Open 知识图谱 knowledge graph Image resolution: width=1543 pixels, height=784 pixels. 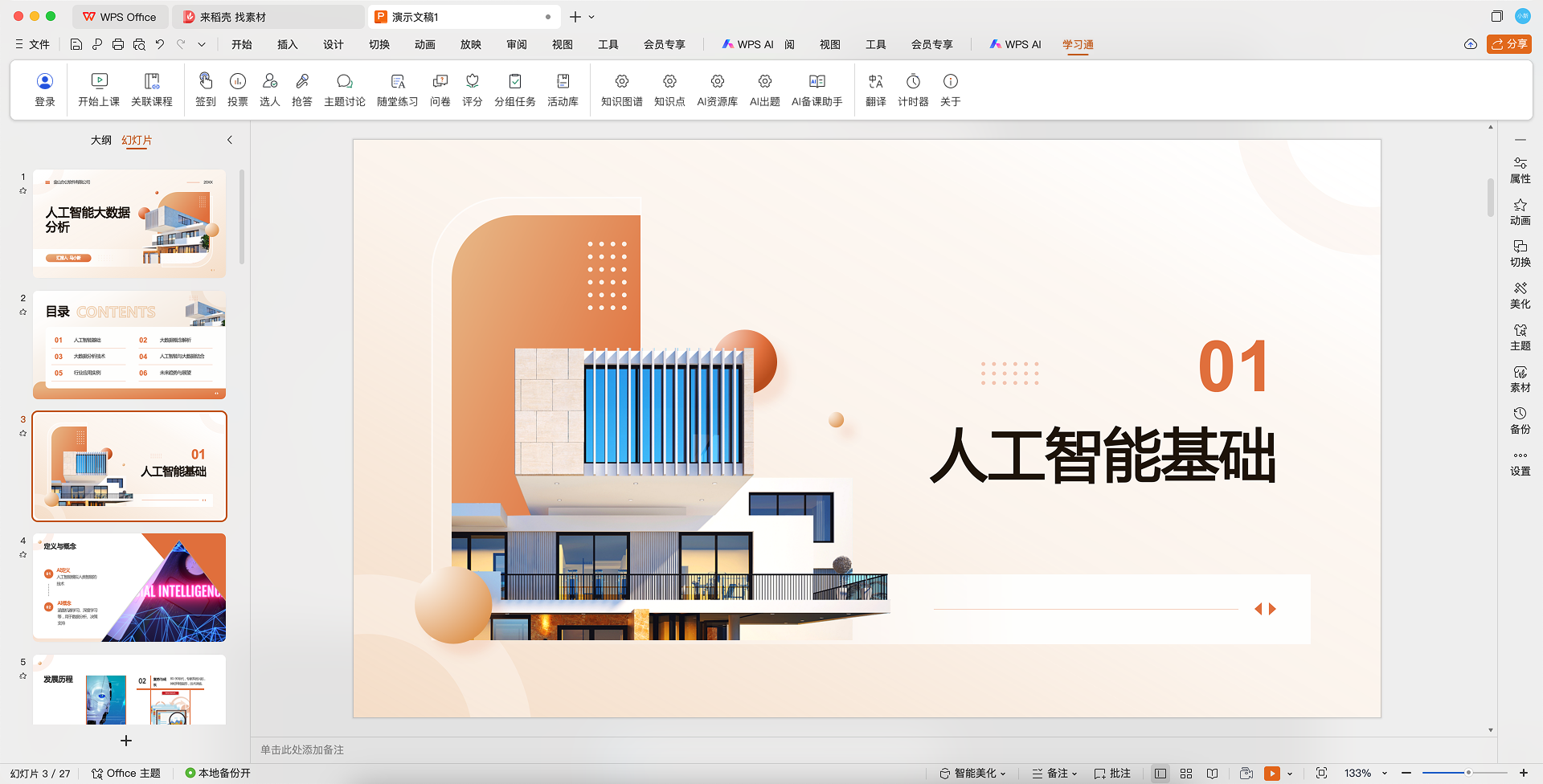click(622, 89)
